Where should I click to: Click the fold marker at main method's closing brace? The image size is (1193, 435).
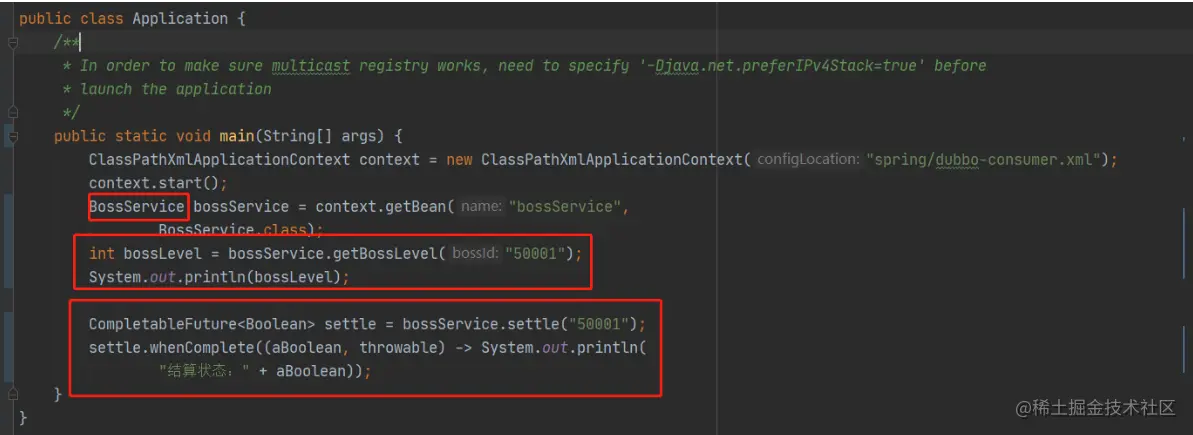(12, 395)
